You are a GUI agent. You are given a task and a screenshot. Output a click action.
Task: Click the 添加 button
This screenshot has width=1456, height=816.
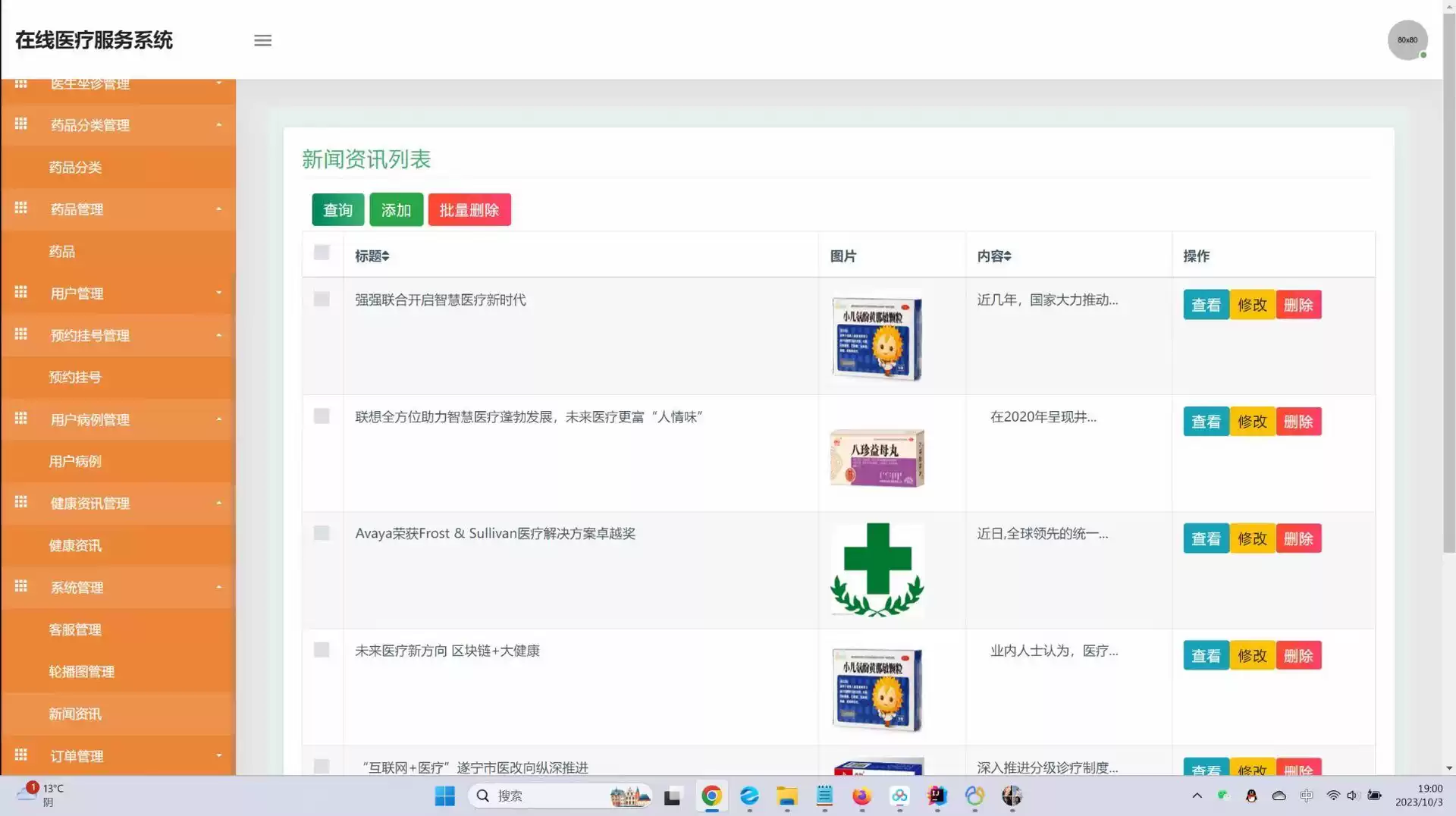396,210
